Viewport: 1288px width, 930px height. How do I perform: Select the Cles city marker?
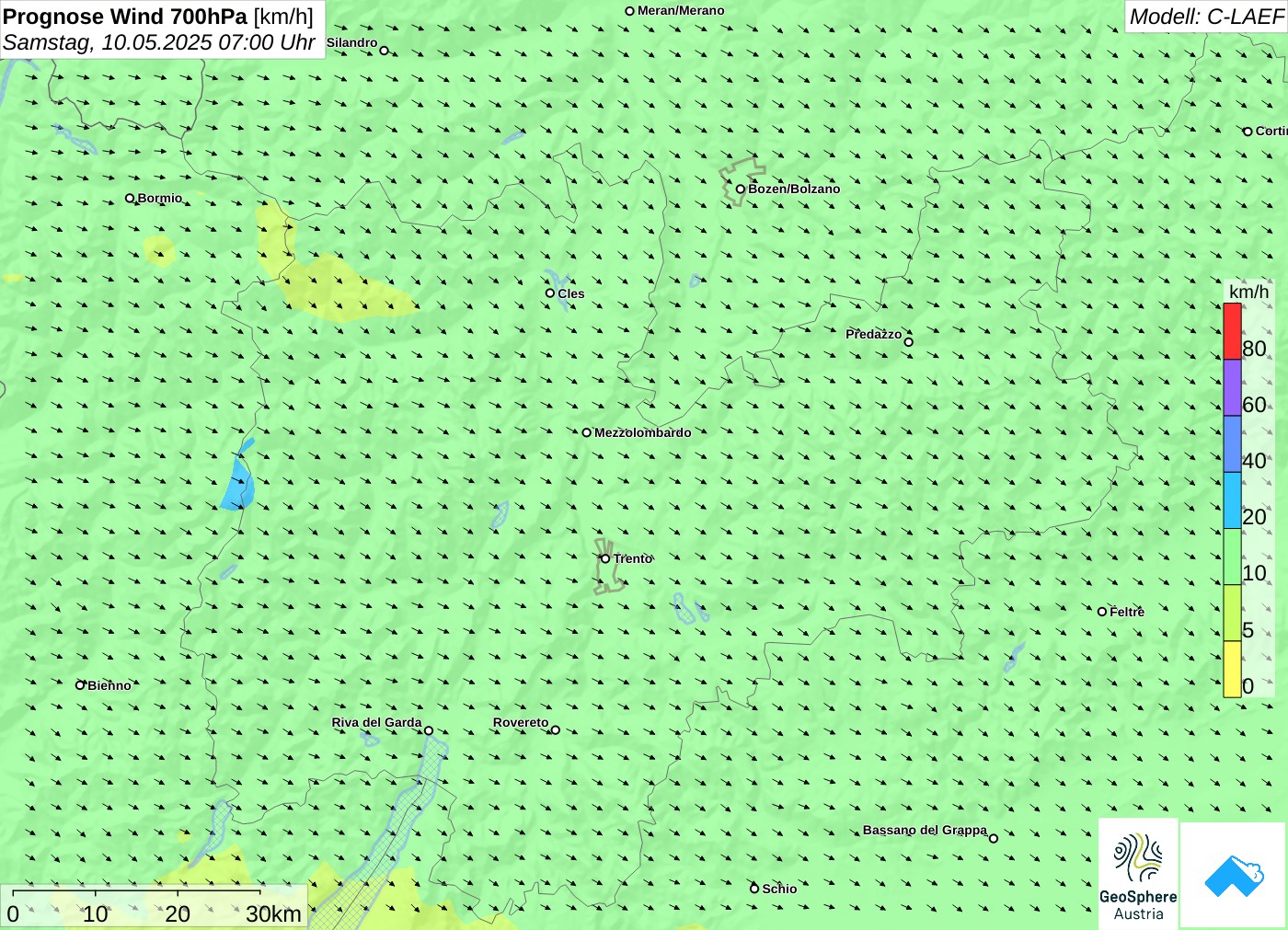550,293
